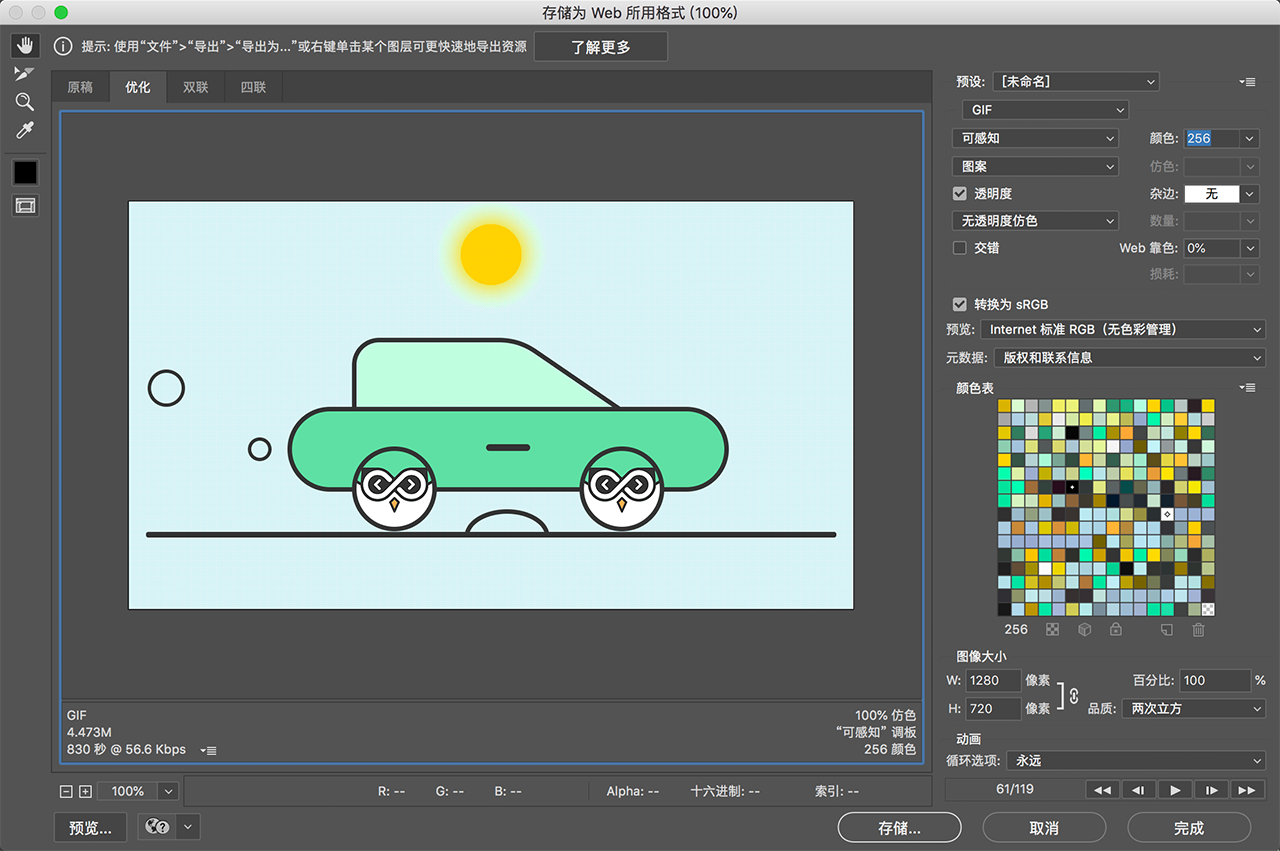Screen dimensions: 1280x851
Task: Click the trash icon under color table
Action: [1198, 630]
